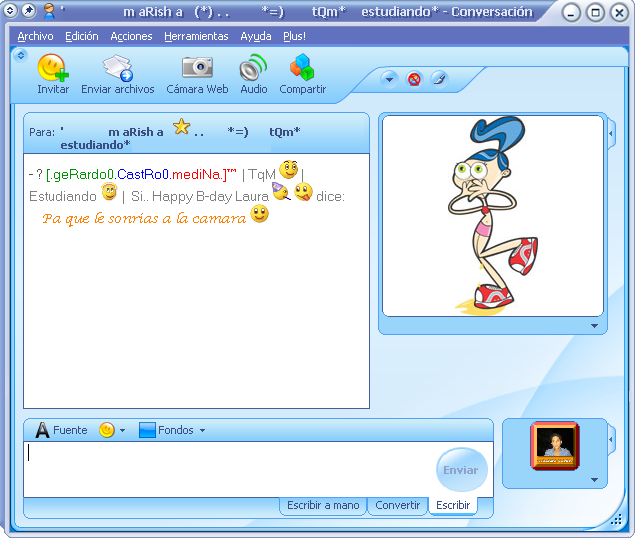The height and width of the screenshot is (538, 635).
Task: Open the Compartir activities icon
Action: coord(302,67)
